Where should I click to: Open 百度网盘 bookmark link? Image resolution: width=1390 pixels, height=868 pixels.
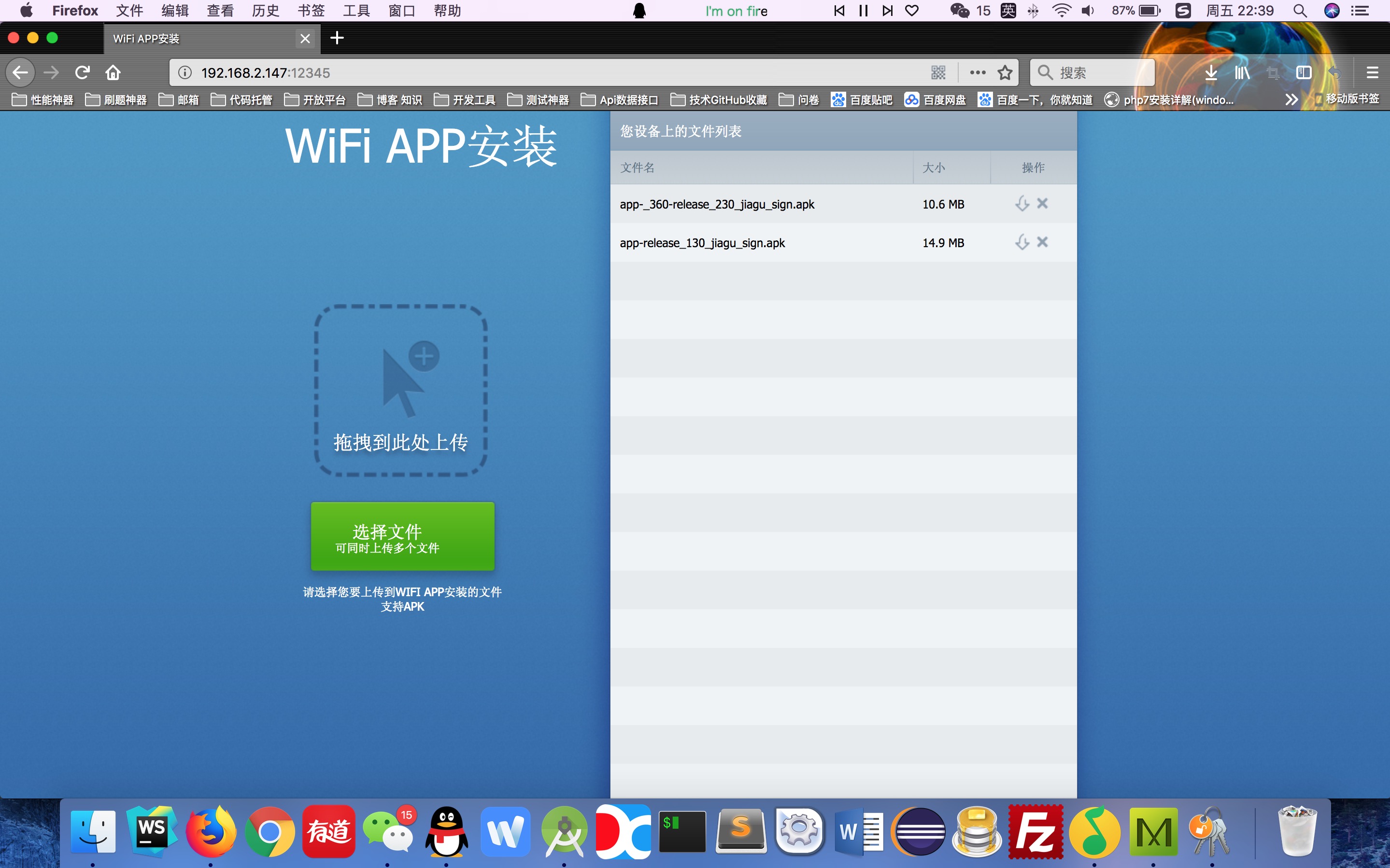935,100
